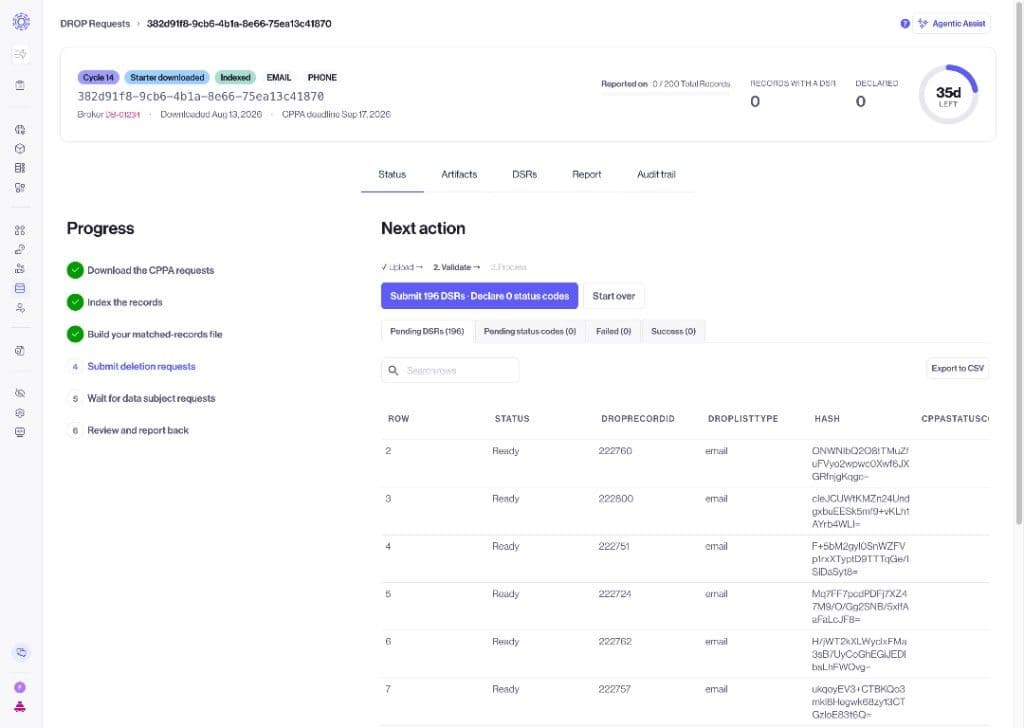
Task: Open the single user icon in the sidebar
Action: click(x=20, y=308)
